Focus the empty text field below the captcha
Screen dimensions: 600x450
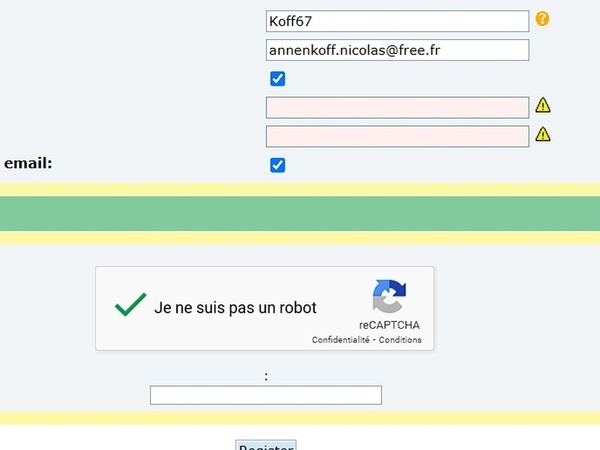[x=266, y=395]
